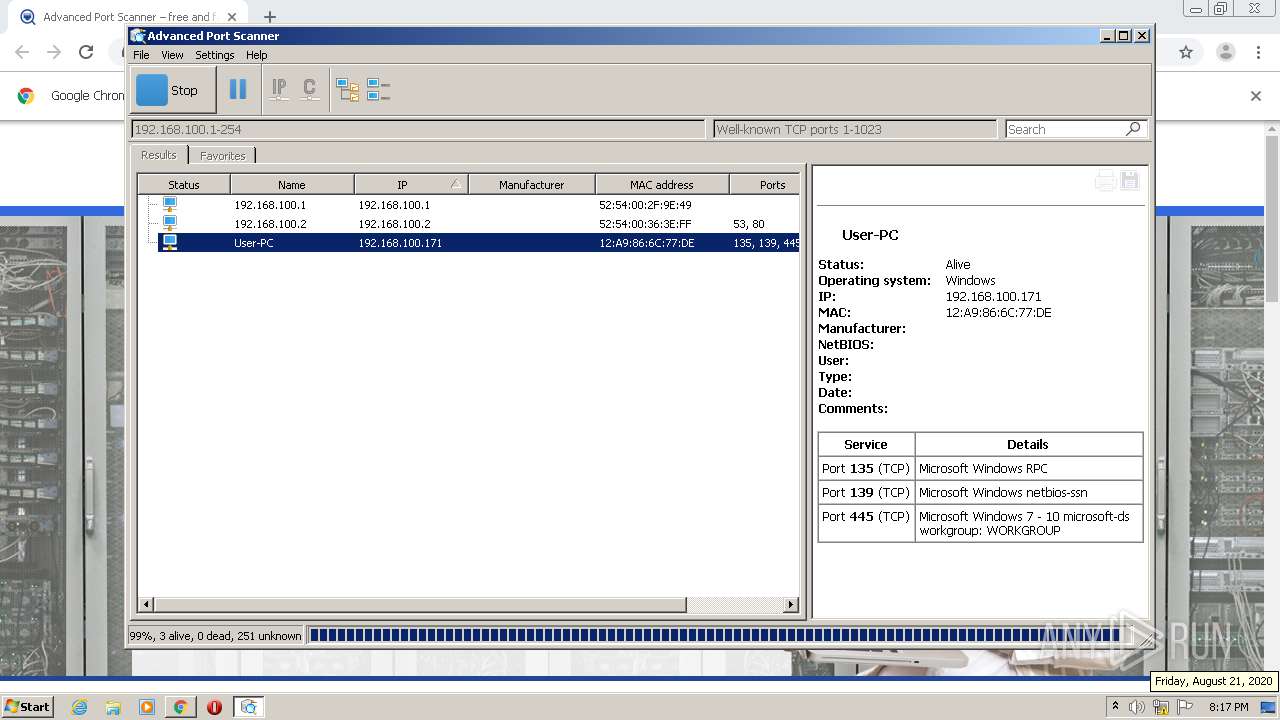Pause the scan
The height and width of the screenshot is (720, 1280).
pos(238,90)
